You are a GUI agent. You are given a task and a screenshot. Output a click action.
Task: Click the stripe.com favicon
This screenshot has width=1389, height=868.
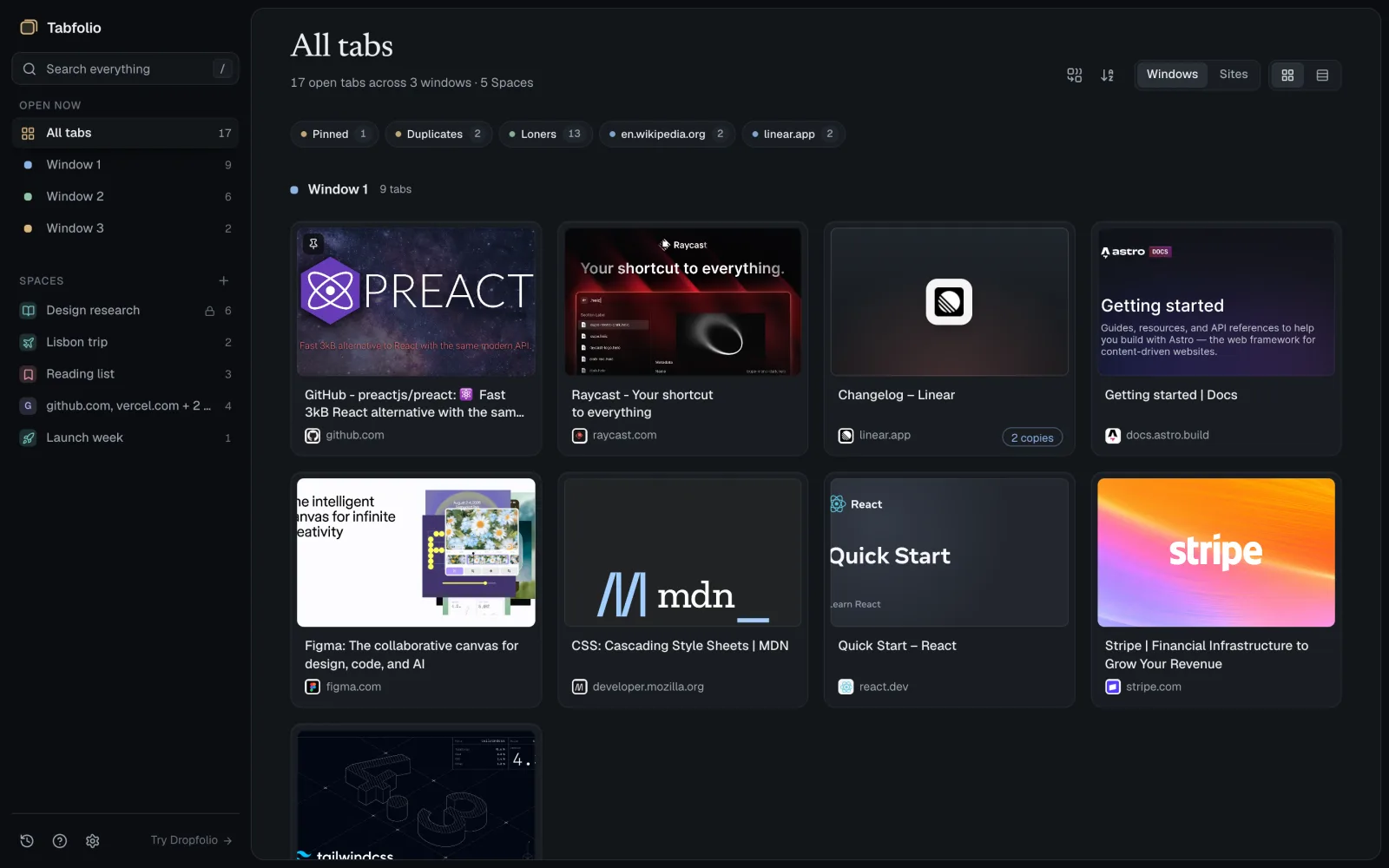pos(1113,687)
